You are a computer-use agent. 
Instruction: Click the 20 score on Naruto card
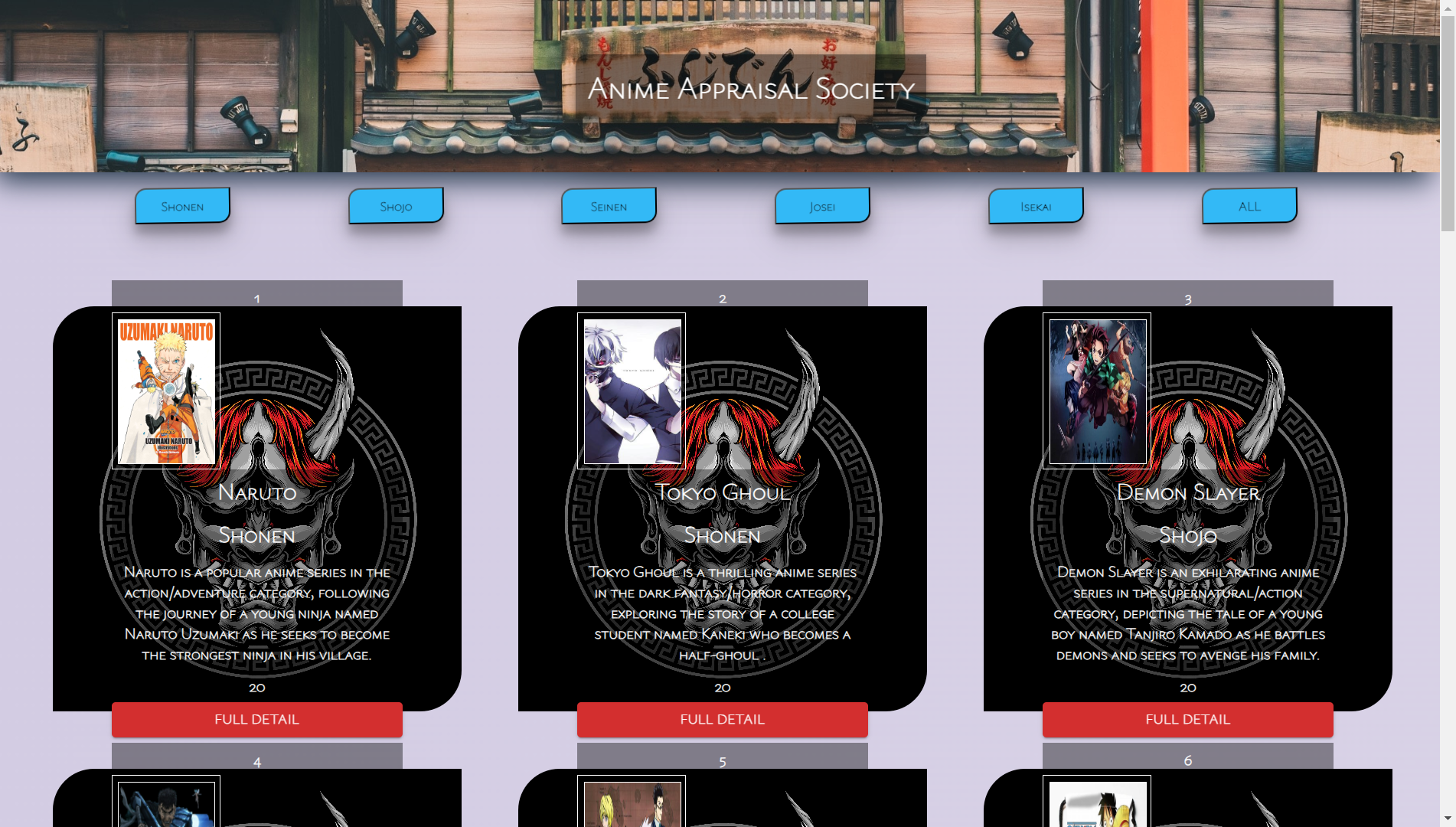pos(257,688)
